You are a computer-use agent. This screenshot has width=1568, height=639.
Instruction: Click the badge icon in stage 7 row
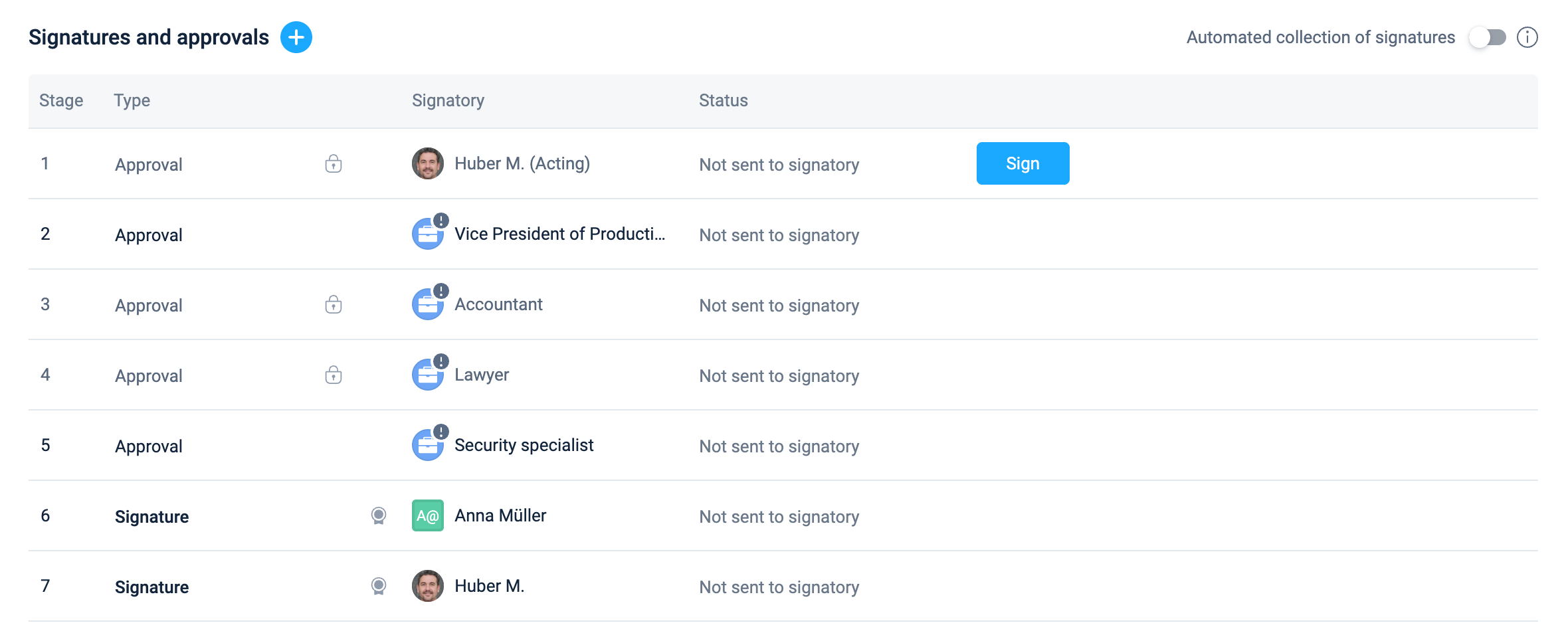(x=379, y=586)
